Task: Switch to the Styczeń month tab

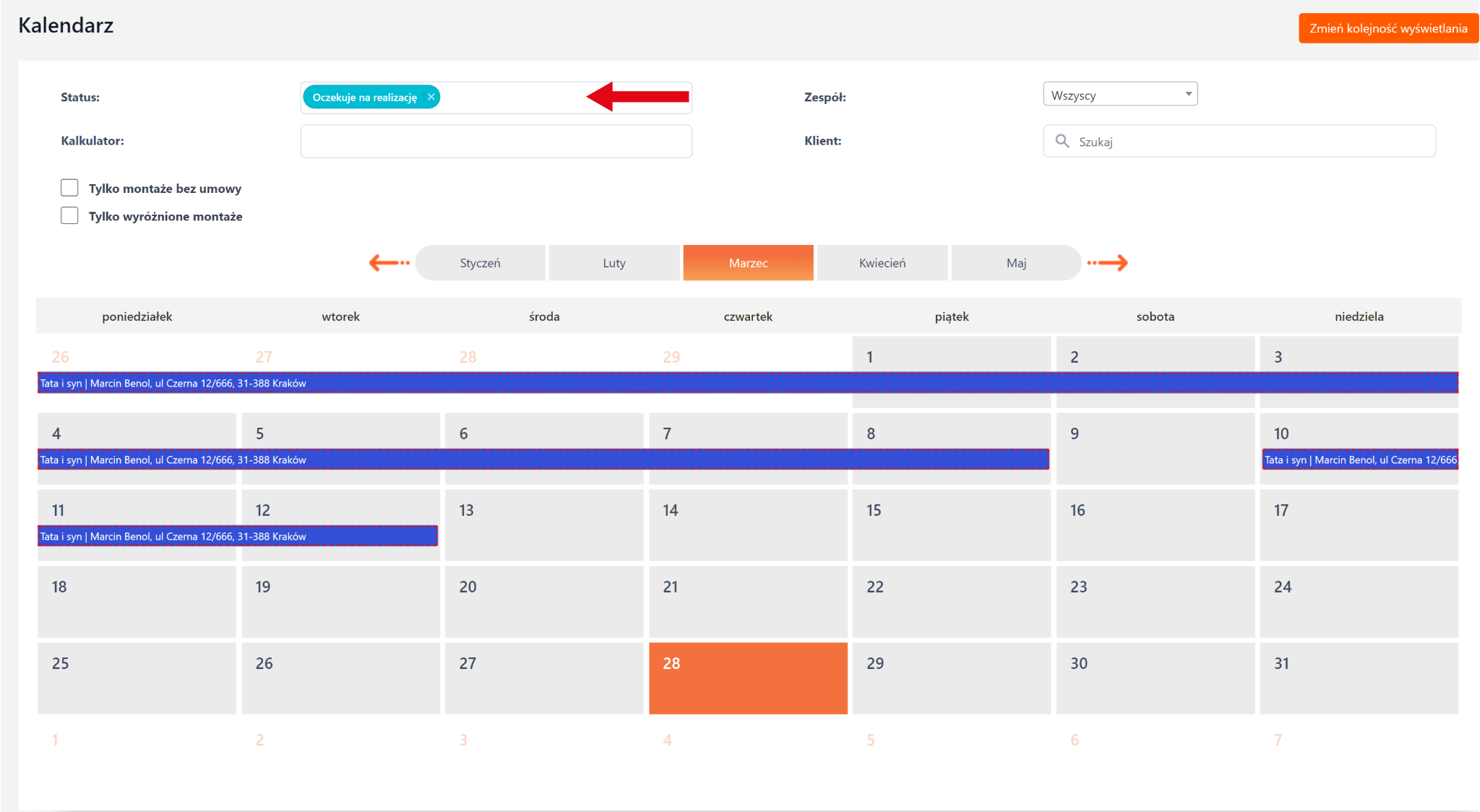Action: pos(481,263)
